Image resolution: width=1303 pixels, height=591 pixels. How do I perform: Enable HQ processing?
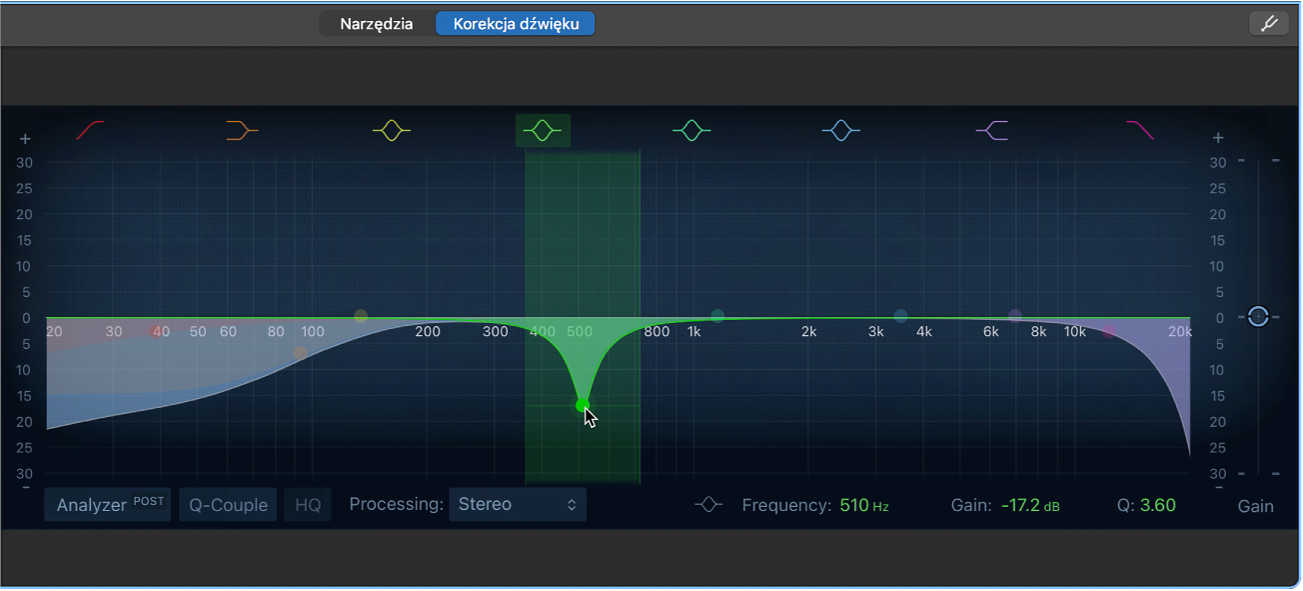click(x=307, y=504)
